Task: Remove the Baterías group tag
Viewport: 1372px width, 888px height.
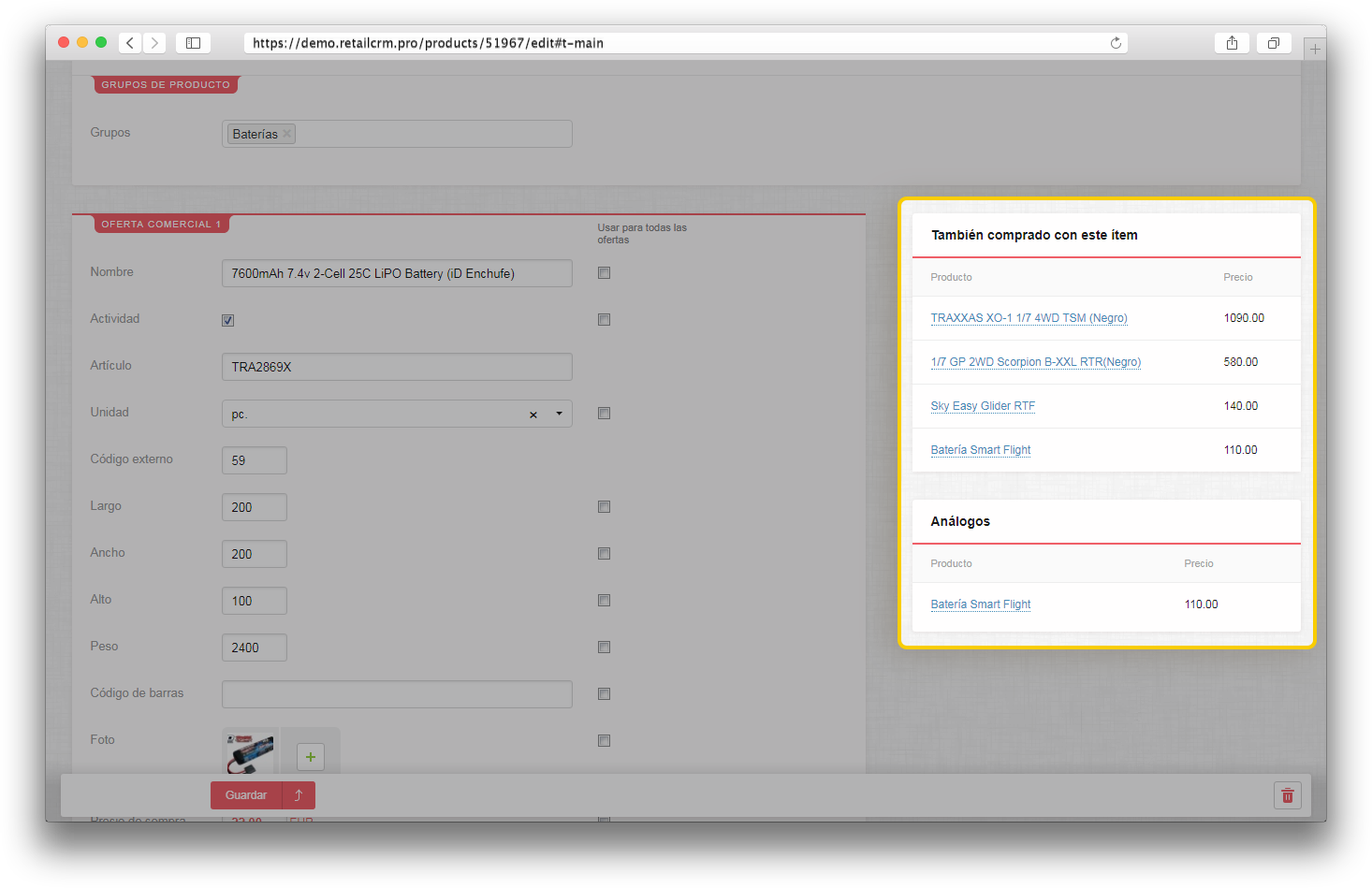Action: (x=287, y=134)
